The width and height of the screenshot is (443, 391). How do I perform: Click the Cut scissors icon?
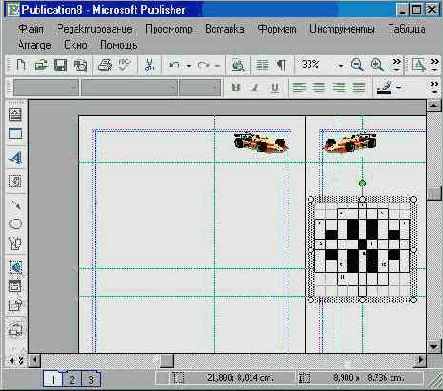click(x=149, y=65)
